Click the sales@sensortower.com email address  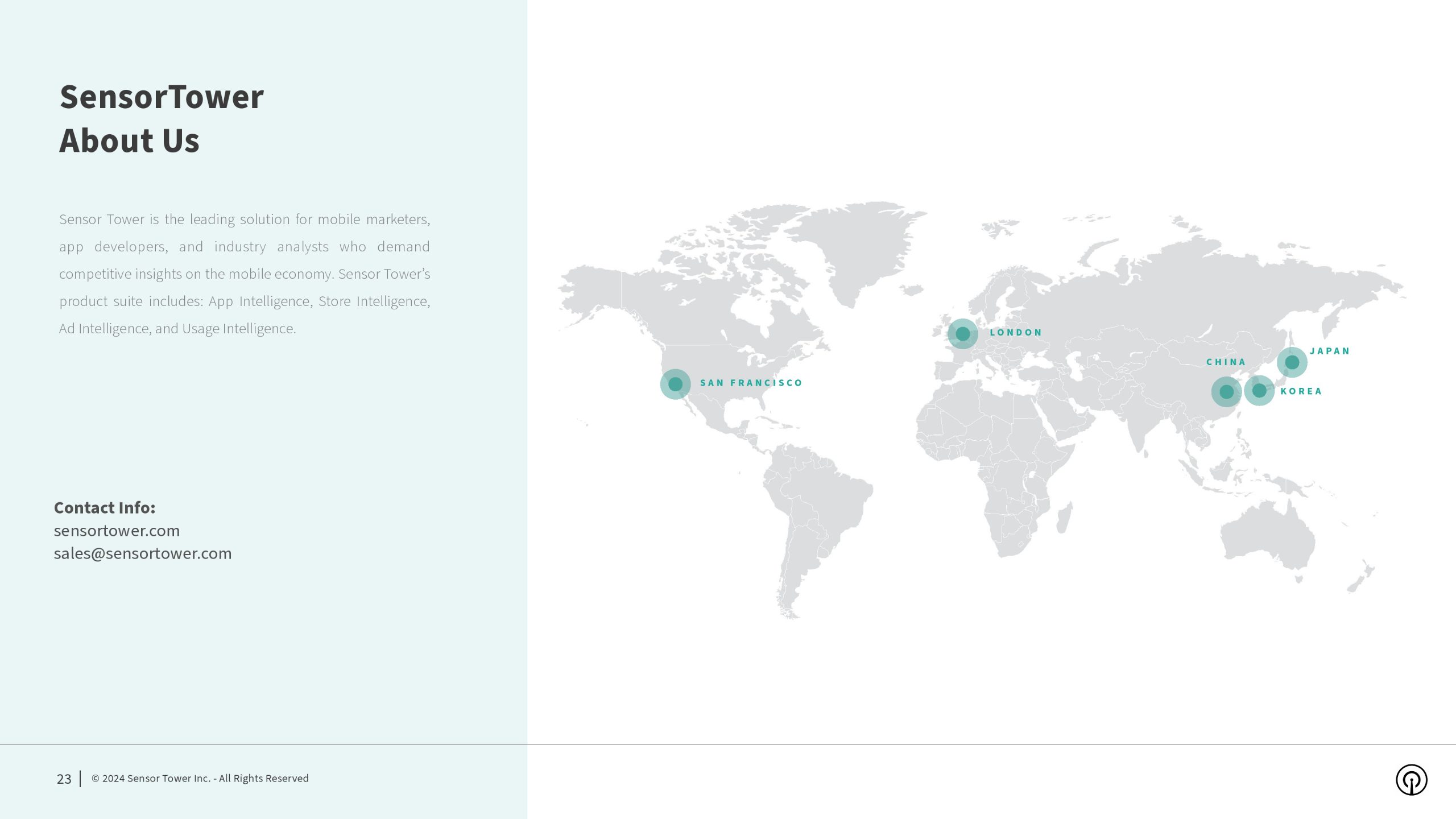click(x=142, y=553)
